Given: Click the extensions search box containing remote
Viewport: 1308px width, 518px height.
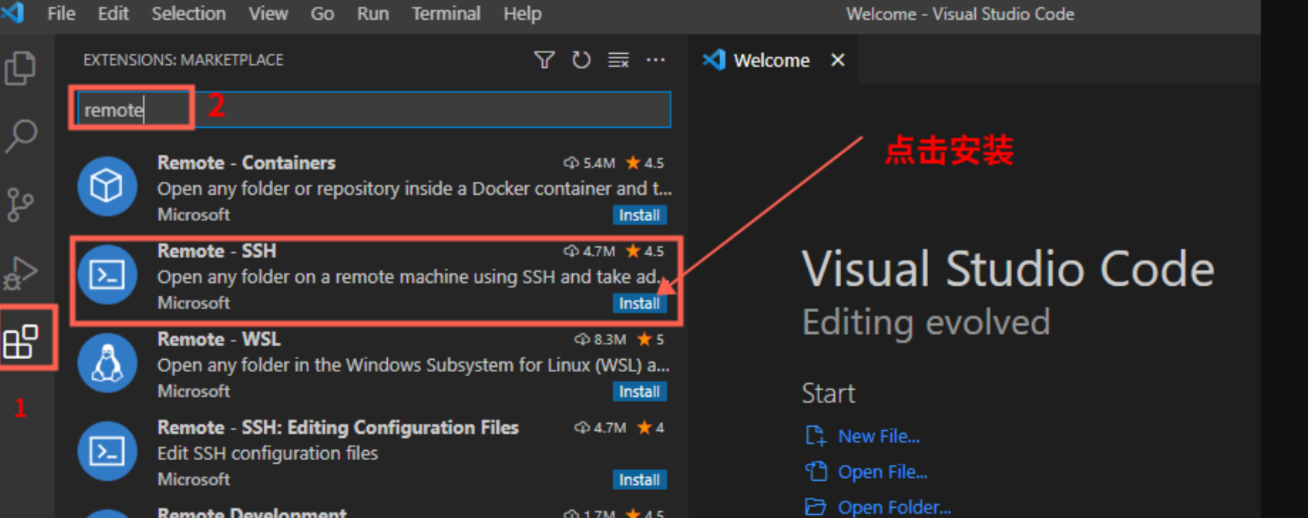Looking at the screenshot, I should [374, 110].
